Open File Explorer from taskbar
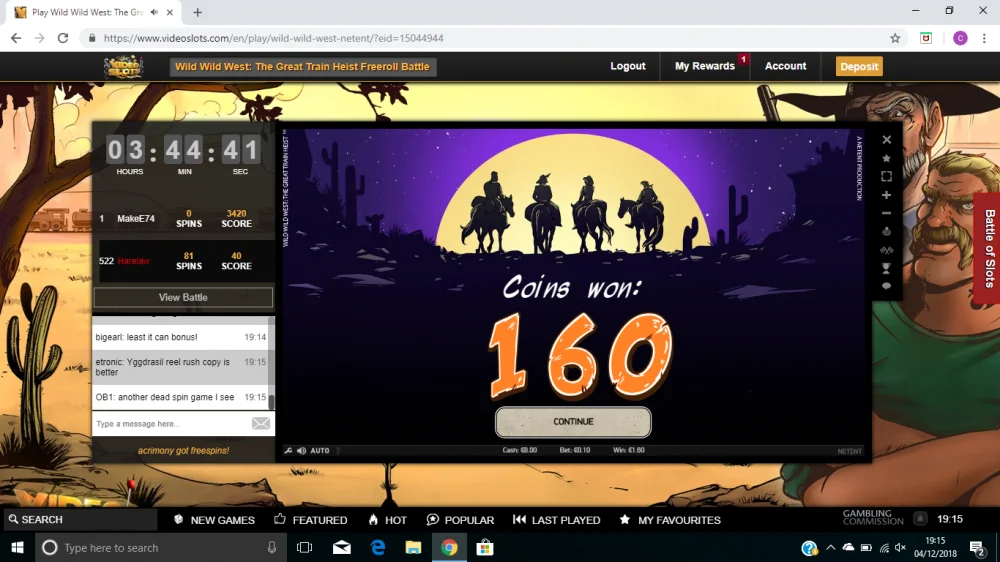 coord(413,548)
